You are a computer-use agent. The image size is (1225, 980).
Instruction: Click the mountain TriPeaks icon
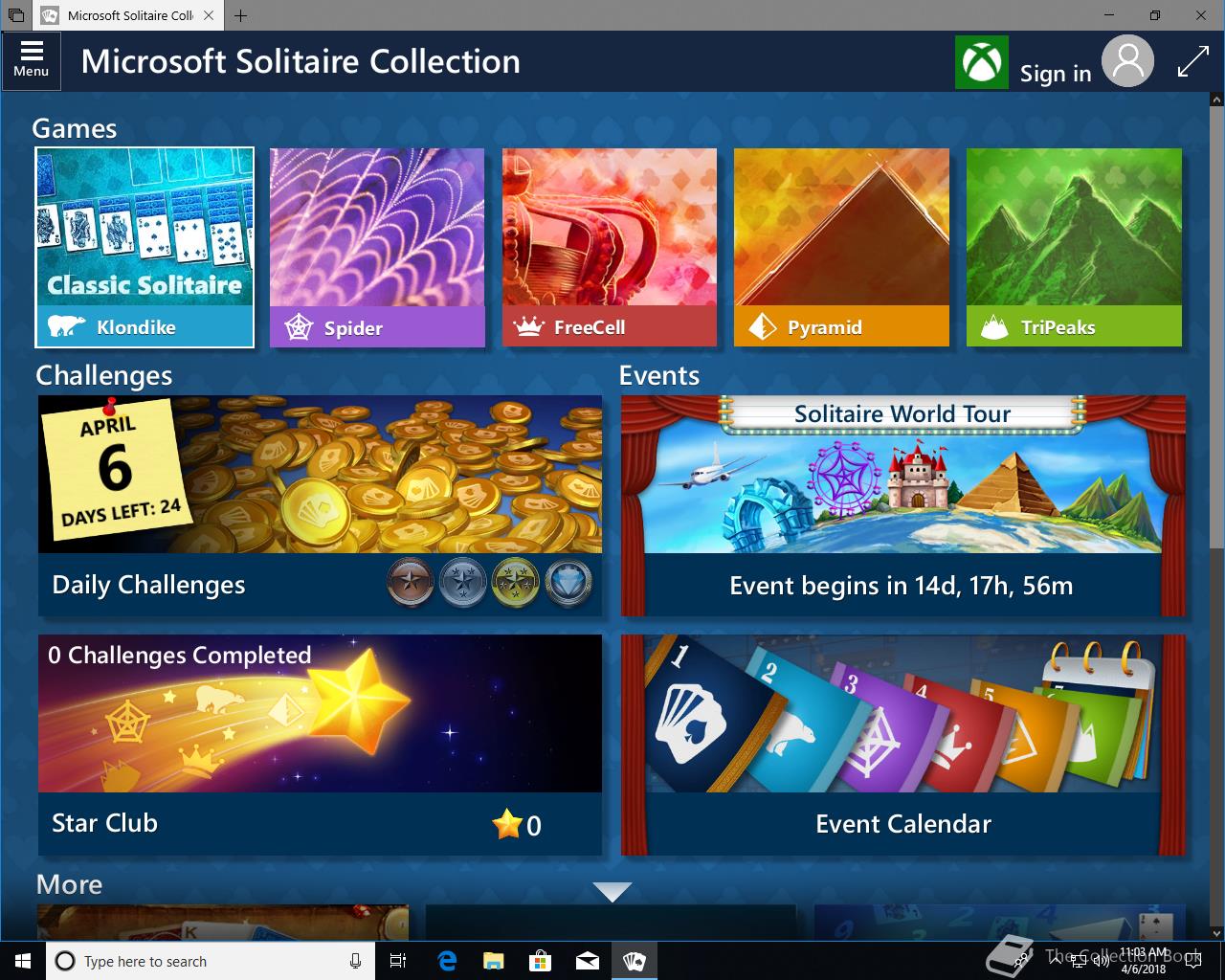[994, 327]
